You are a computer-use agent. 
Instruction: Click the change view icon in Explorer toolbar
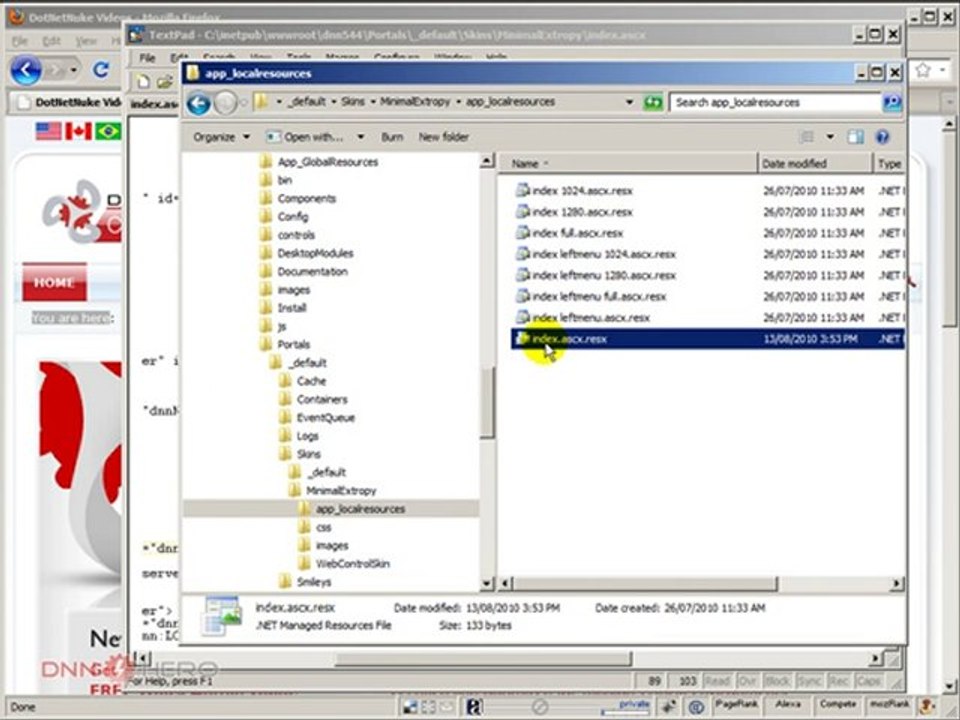[x=807, y=137]
